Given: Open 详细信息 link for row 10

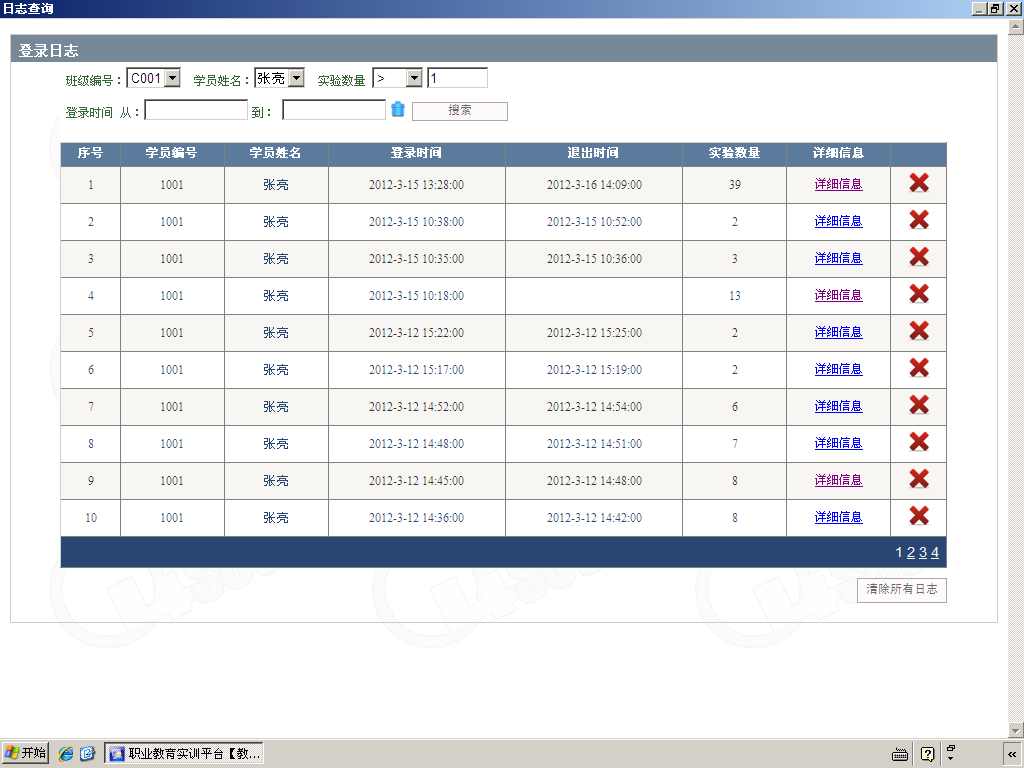Looking at the screenshot, I should [x=839, y=517].
